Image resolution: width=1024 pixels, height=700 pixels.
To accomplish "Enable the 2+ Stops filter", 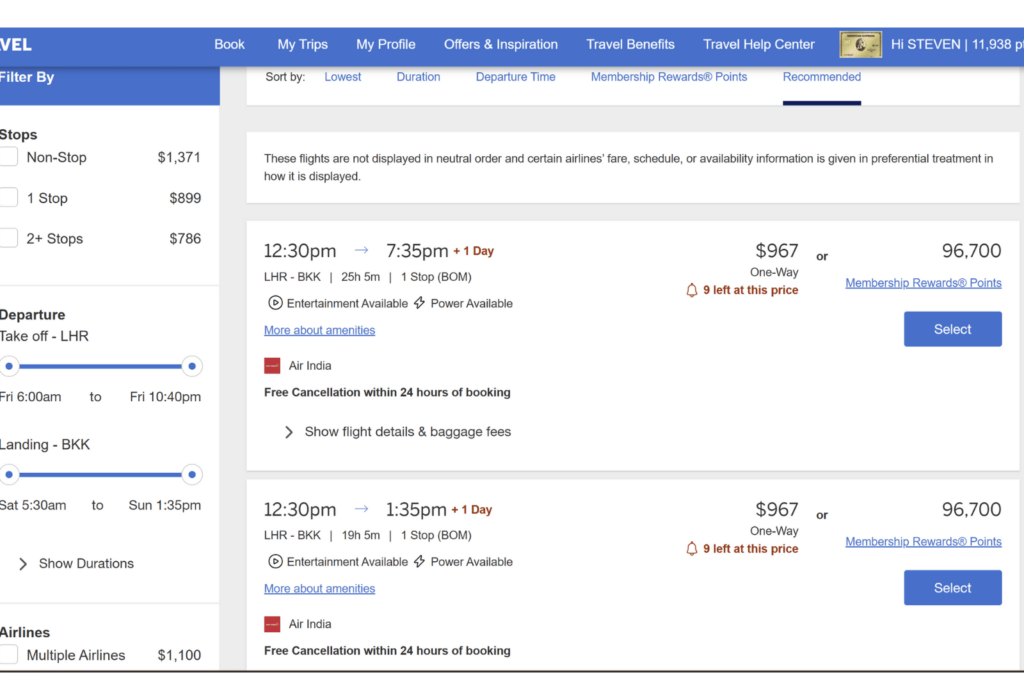I will [x=8, y=238].
